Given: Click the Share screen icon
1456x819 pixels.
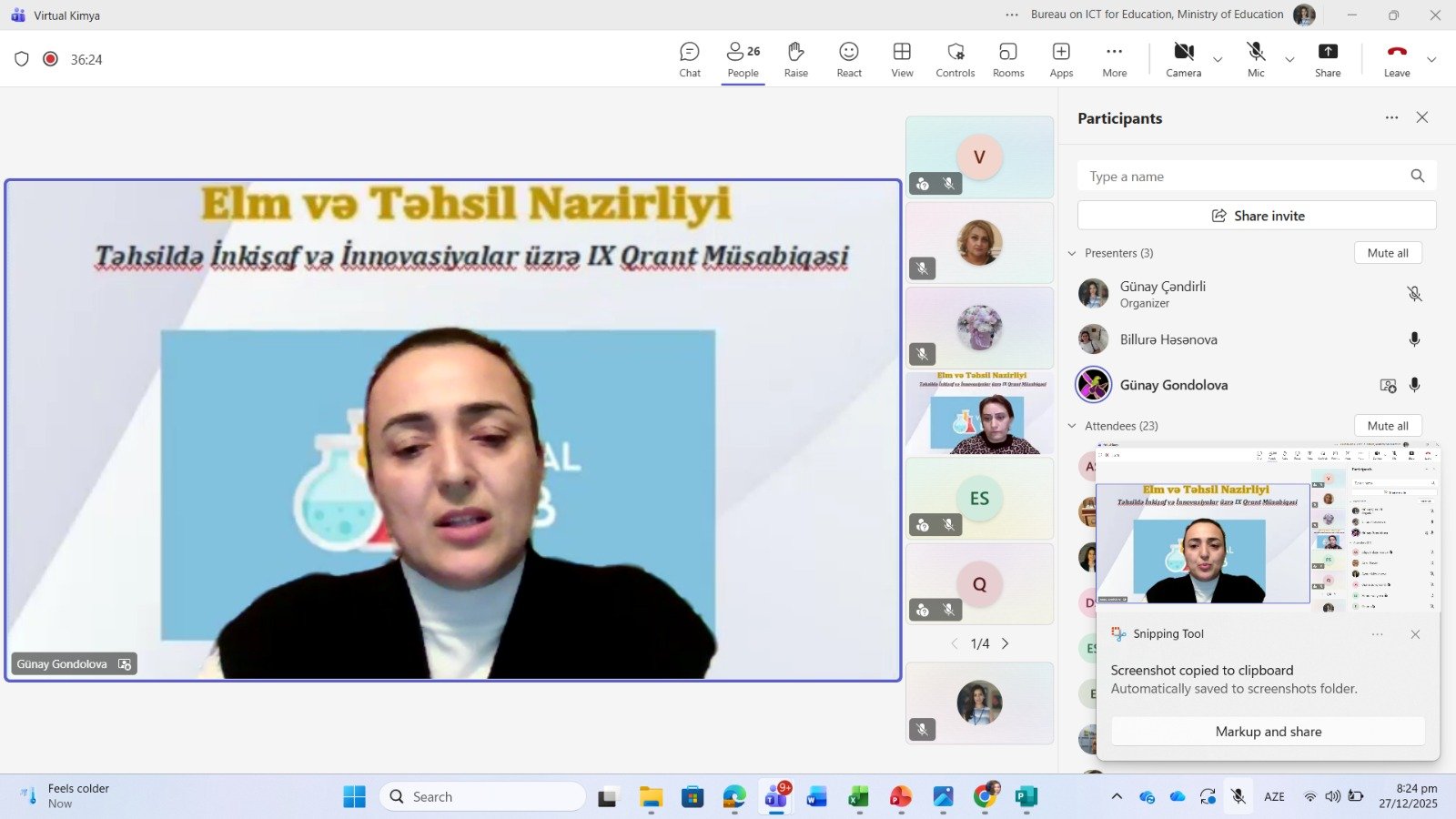Looking at the screenshot, I should coord(1328,60).
